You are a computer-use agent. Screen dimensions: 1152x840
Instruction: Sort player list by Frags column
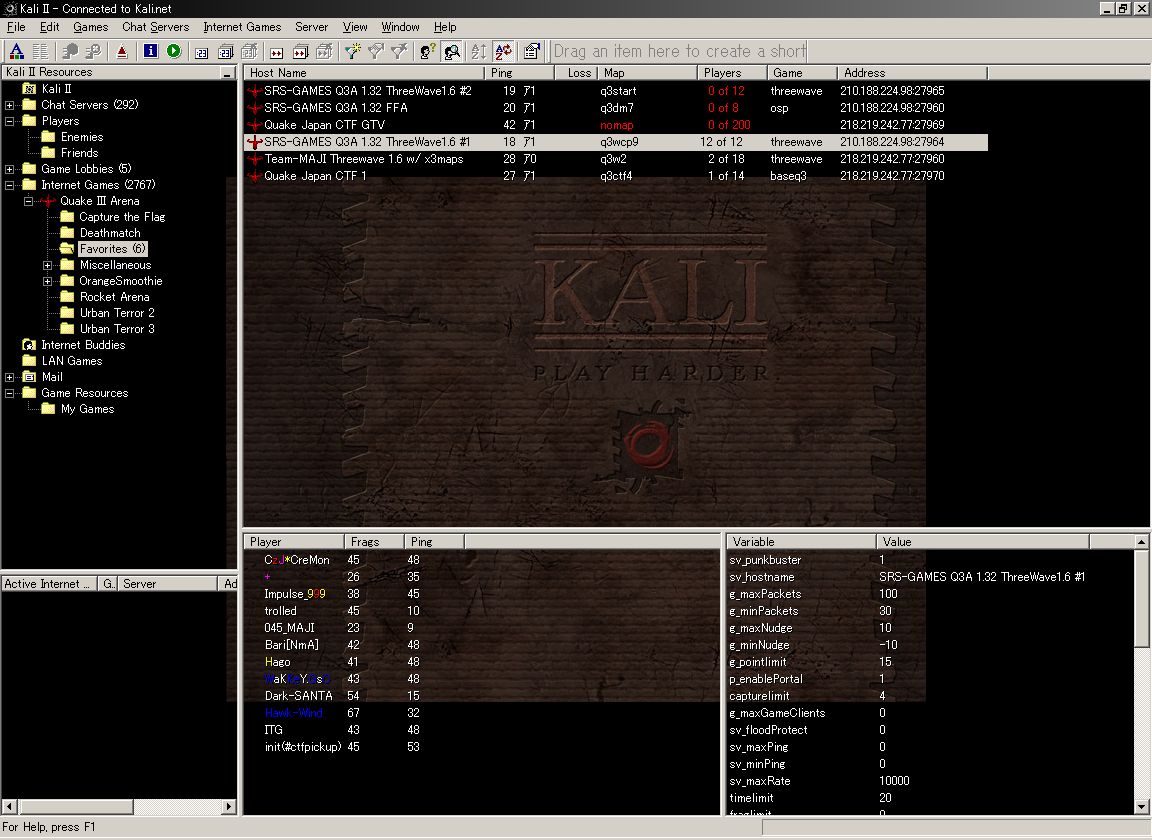(374, 542)
